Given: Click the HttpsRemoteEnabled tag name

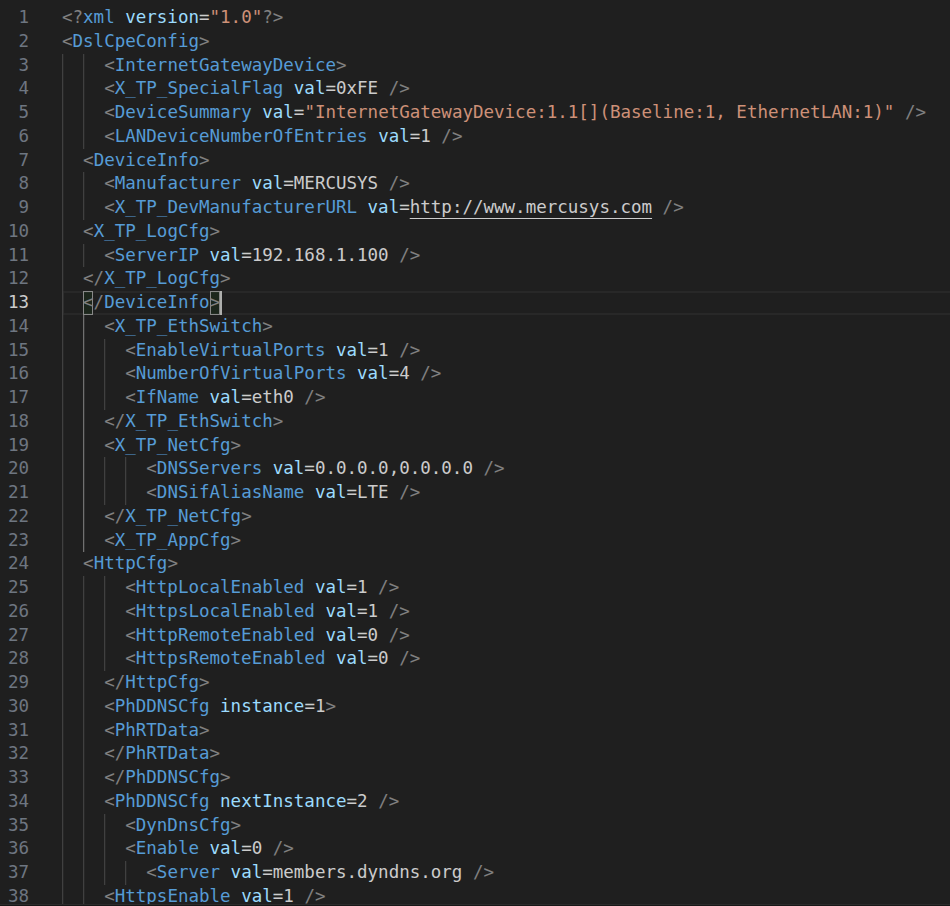Looking at the screenshot, I should 229,658.
